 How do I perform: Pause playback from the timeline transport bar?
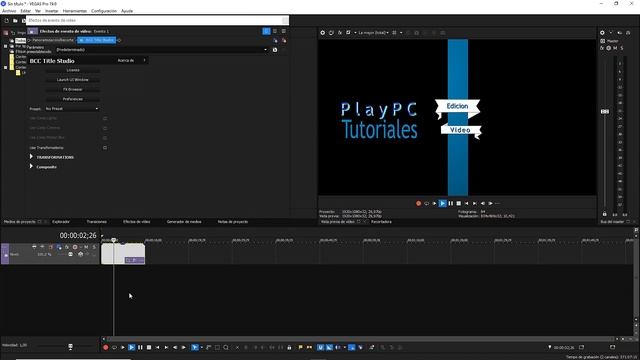click(140, 347)
